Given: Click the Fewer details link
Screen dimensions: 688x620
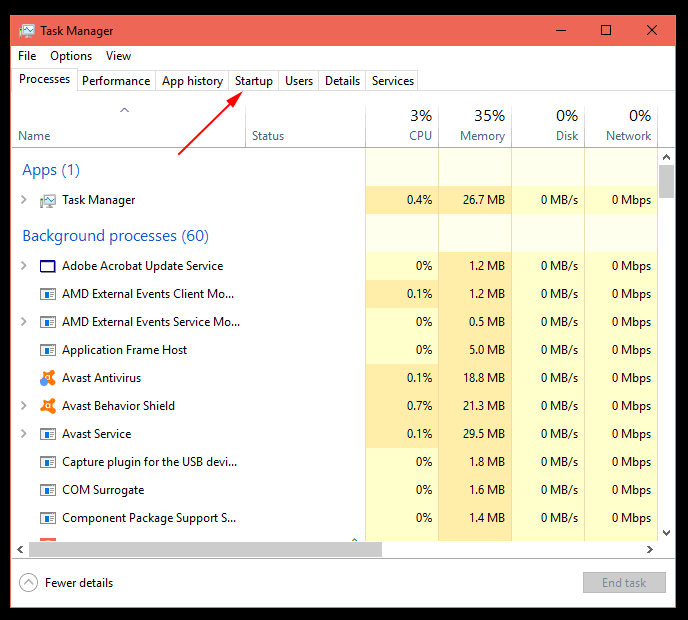Looking at the screenshot, I should pos(79,583).
